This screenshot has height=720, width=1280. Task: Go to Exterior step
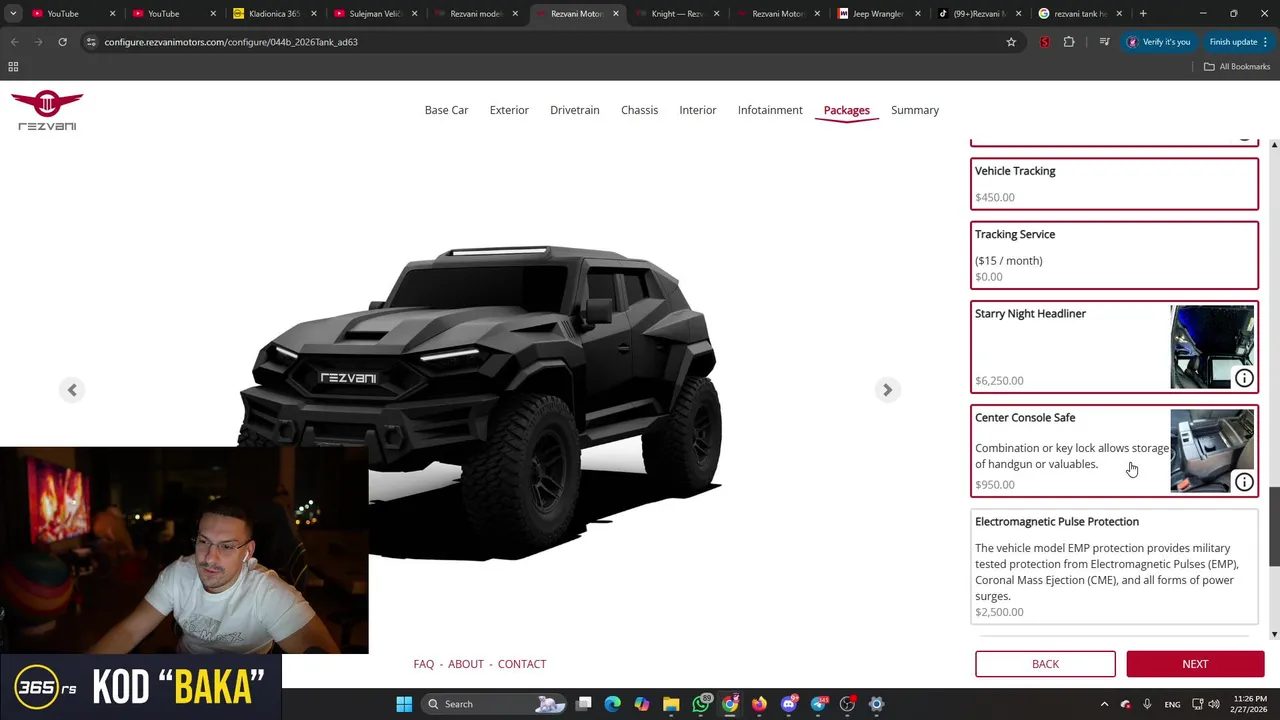509,110
